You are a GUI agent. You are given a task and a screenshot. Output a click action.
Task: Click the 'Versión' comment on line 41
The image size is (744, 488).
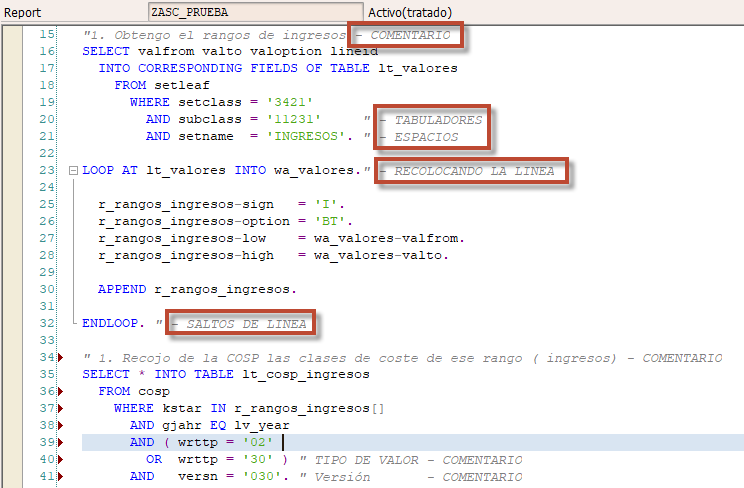pyautogui.click(x=342, y=477)
